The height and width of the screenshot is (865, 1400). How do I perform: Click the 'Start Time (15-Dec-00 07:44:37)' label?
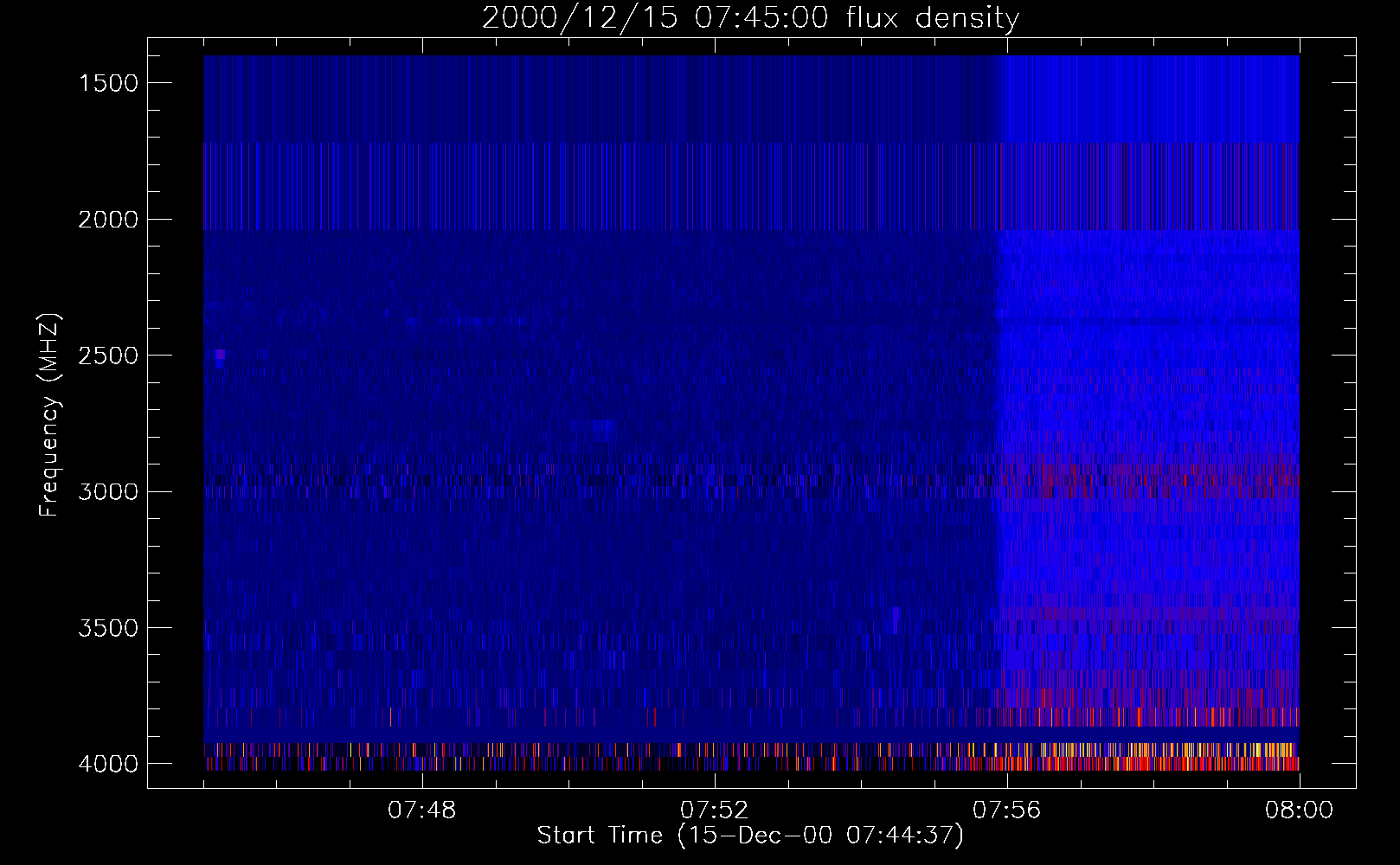(750, 836)
